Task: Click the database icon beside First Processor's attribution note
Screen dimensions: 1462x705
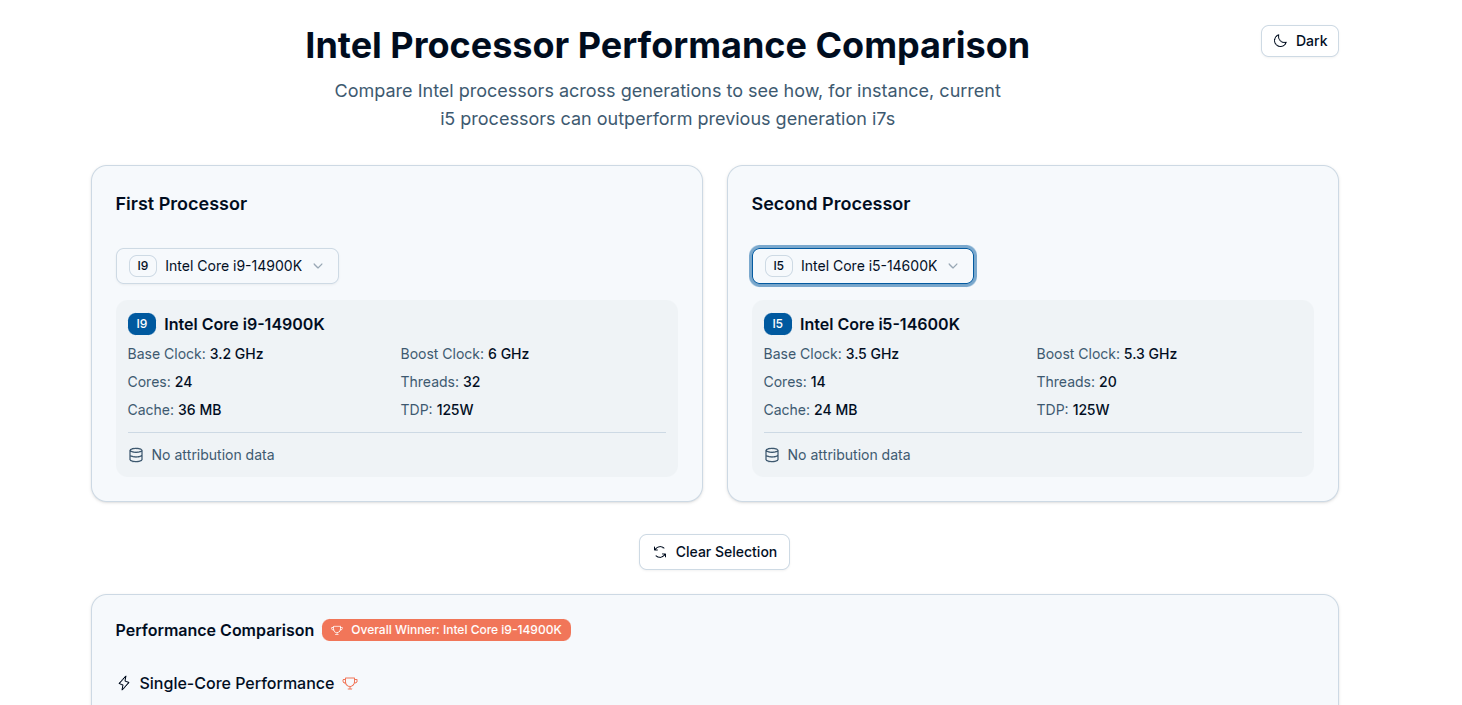Action: click(135, 454)
